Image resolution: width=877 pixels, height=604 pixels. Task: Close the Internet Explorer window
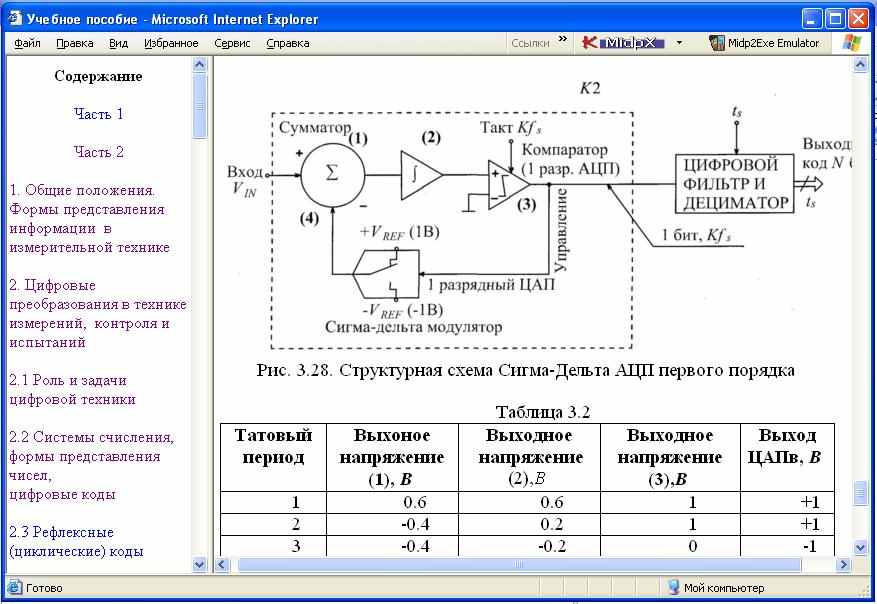pyautogui.click(x=858, y=19)
